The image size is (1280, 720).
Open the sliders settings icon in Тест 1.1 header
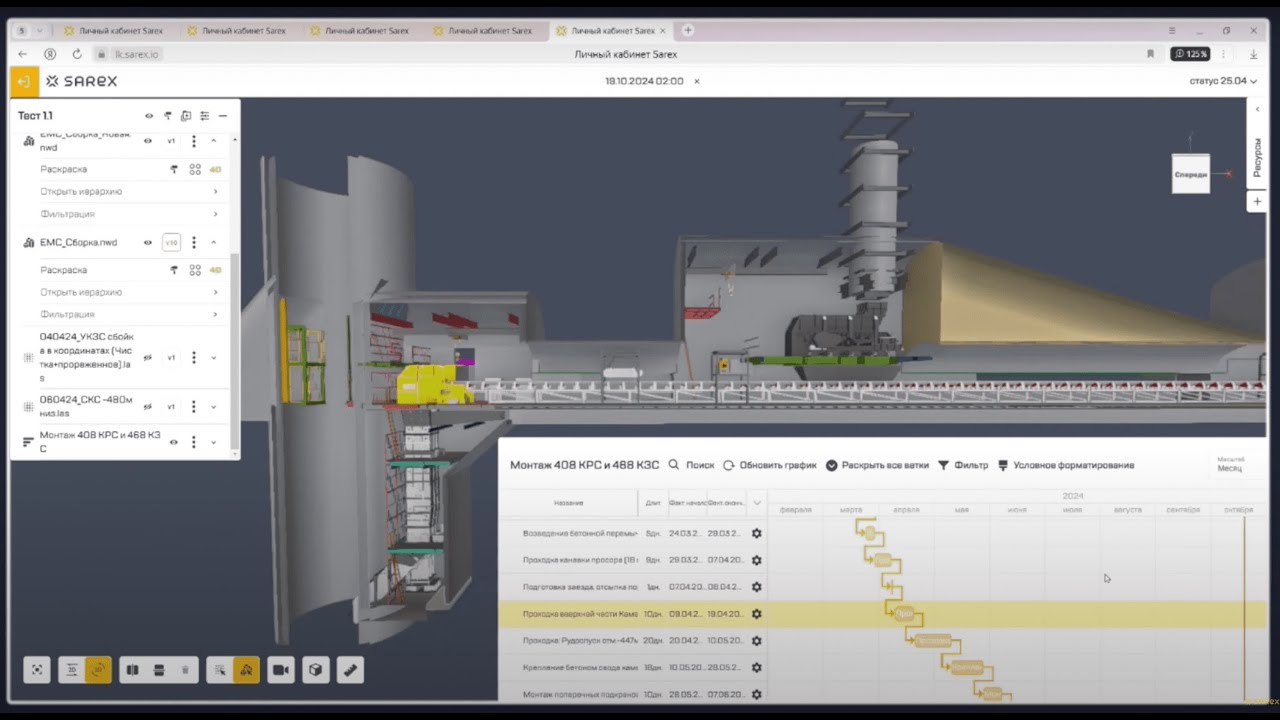(205, 116)
